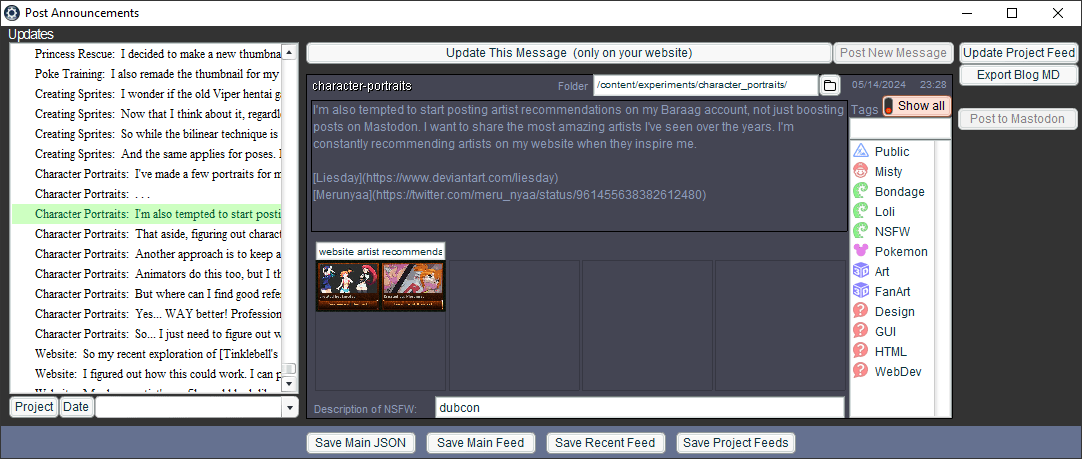The height and width of the screenshot is (459, 1082).
Task: Click the Public tag icon
Action: 860,151
